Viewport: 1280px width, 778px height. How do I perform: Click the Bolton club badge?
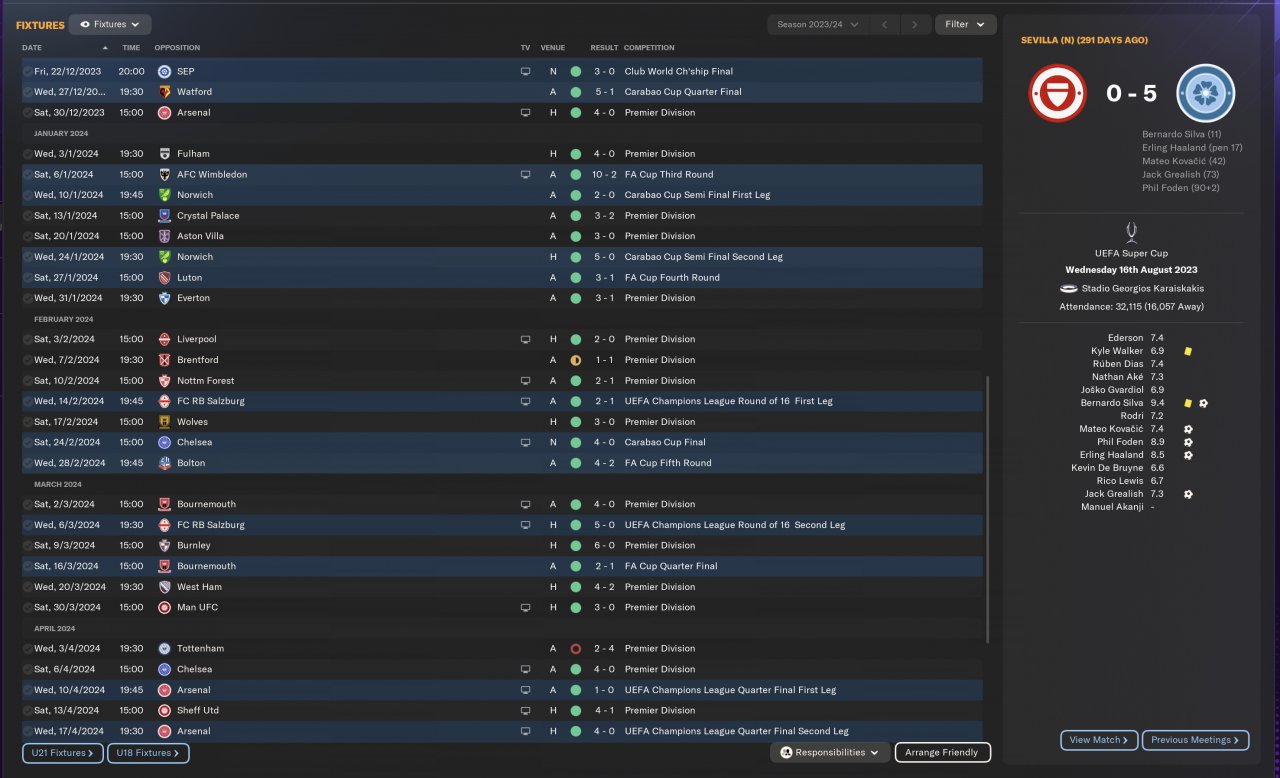click(x=165, y=463)
